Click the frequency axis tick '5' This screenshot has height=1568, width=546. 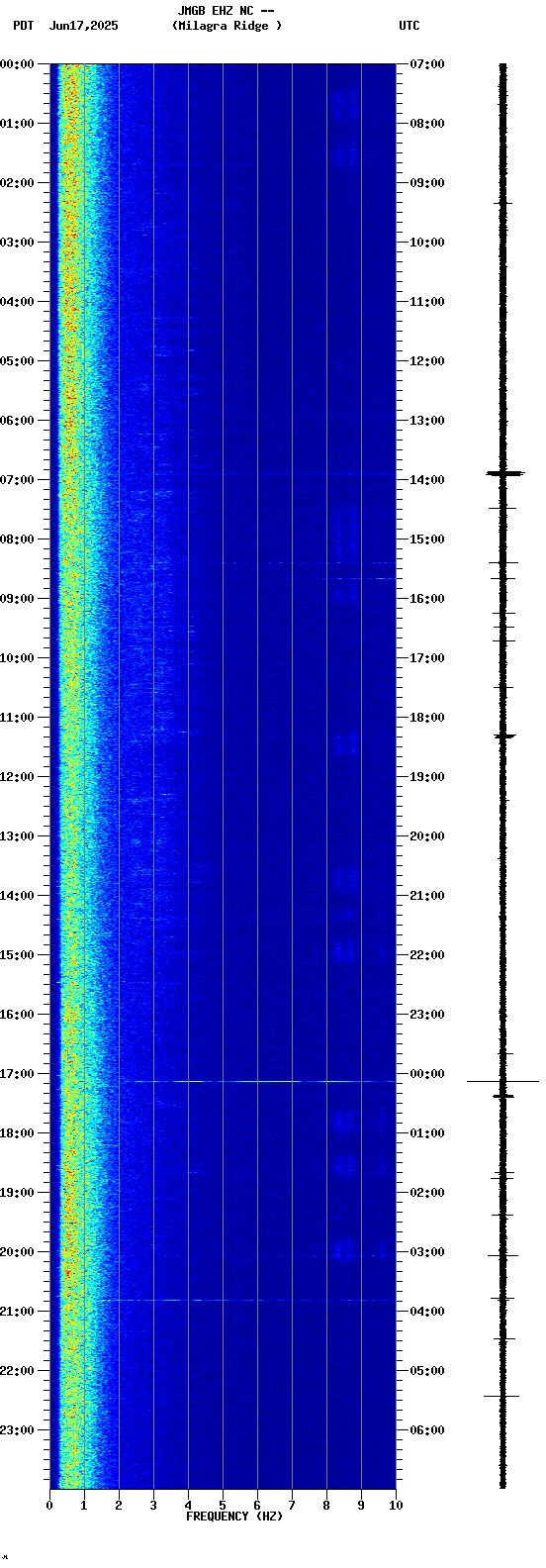tap(223, 1506)
